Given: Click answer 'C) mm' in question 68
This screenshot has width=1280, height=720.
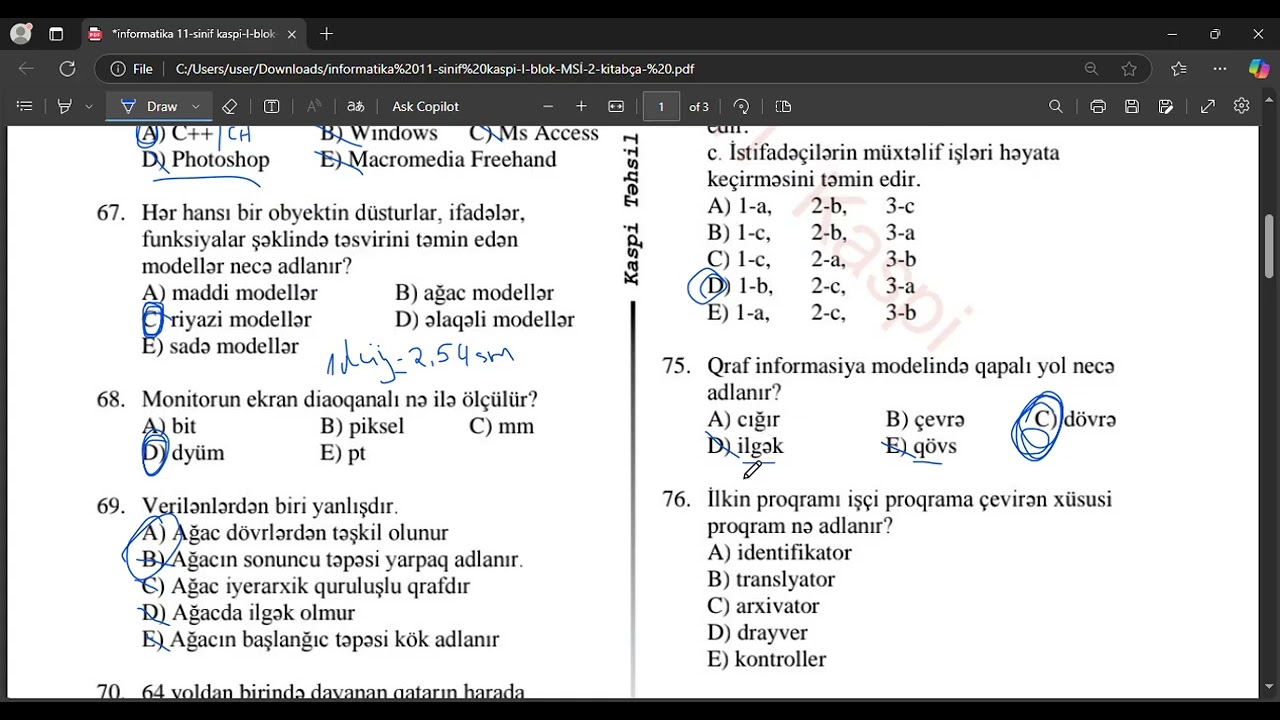Looking at the screenshot, I should point(501,426).
